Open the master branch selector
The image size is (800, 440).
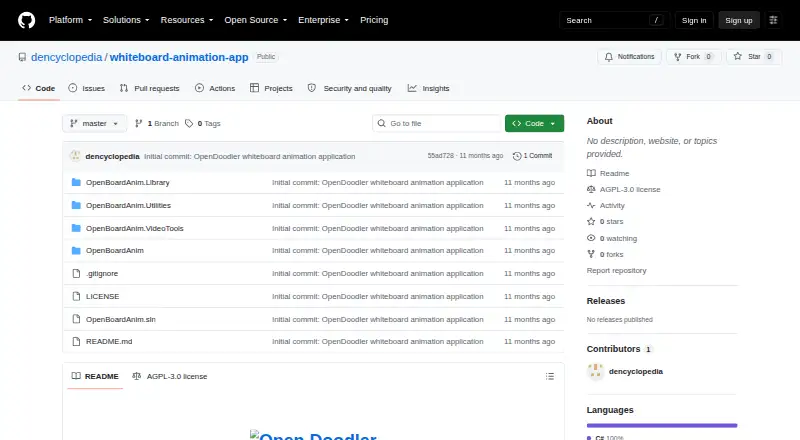pyautogui.click(x=94, y=124)
